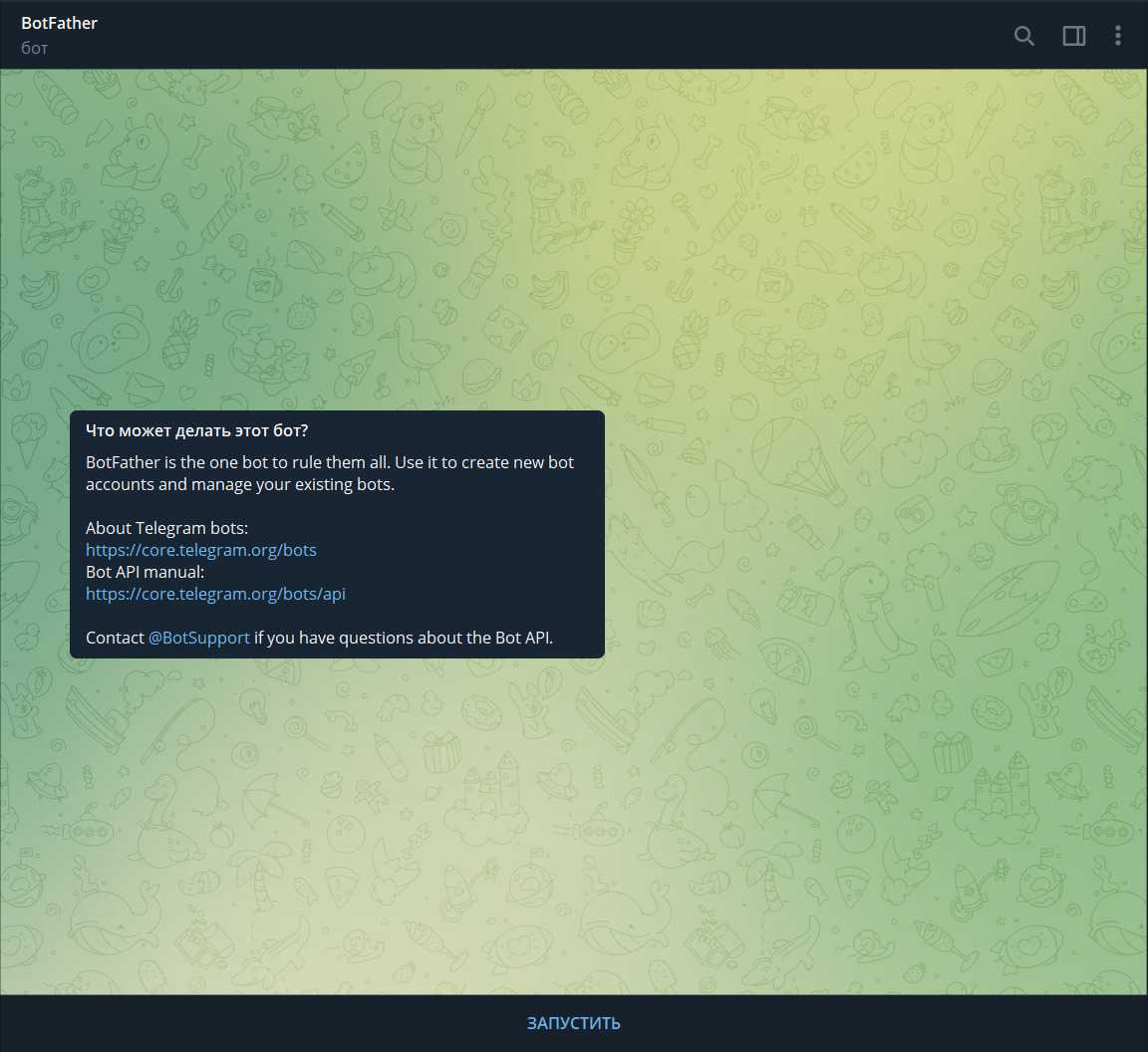The height and width of the screenshot is (1052, 1148).
Task: Click the "Contact" word before @BotSupport
Action: 115,638
